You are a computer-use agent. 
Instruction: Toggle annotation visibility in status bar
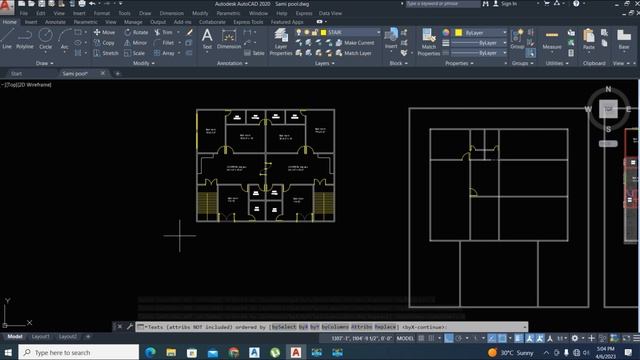[530, 338]
